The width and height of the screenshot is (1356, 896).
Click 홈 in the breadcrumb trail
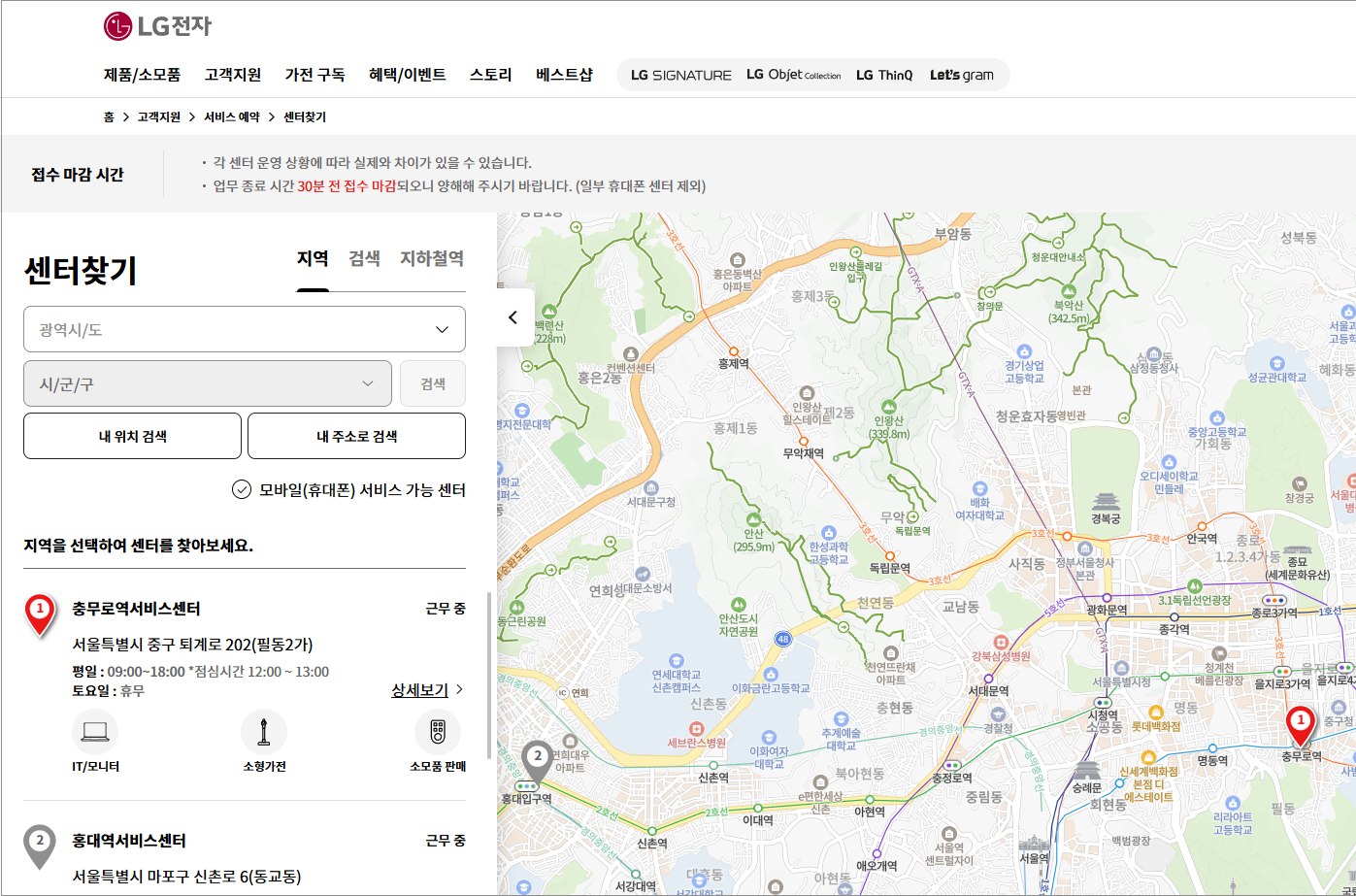point(111,116)
